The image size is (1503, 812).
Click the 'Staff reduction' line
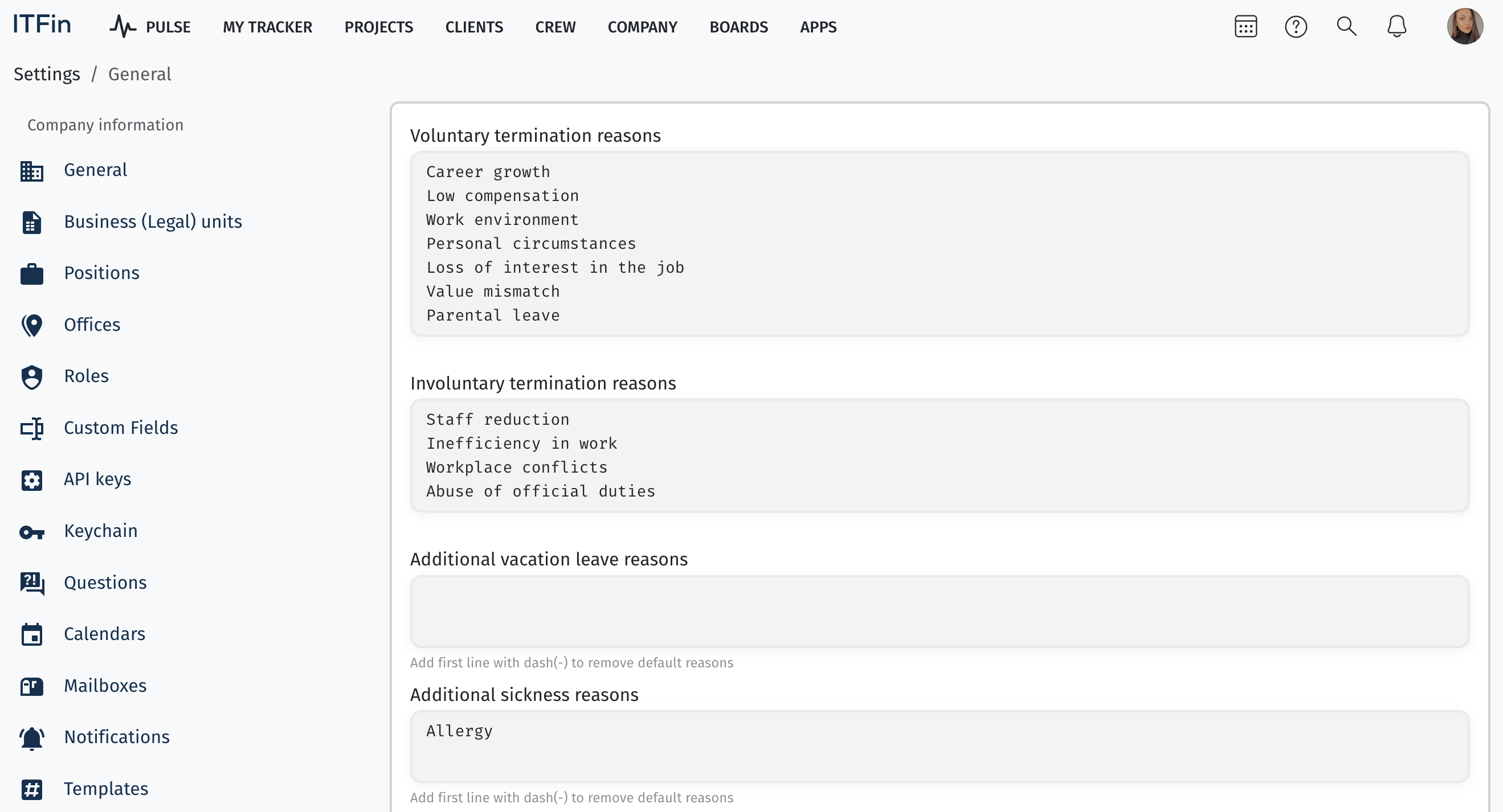tap(498, 420)
